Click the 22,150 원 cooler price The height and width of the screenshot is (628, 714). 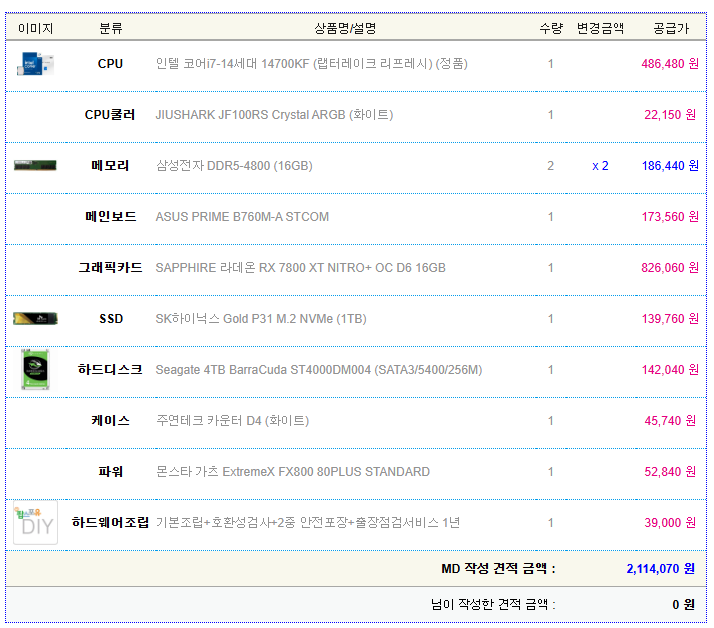point(670,115)
